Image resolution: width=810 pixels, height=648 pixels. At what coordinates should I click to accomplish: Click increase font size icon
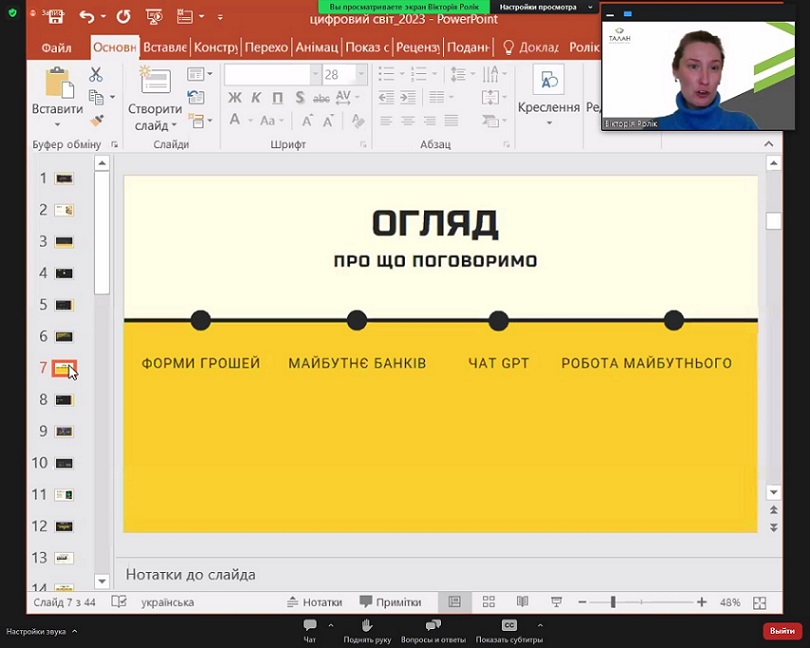tap(307, 121)
